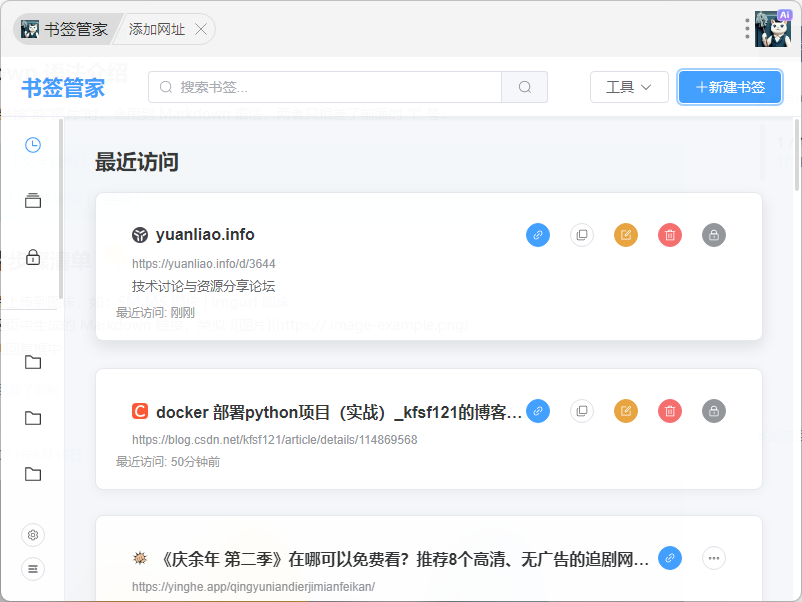The image size is (802, 602).
Task: Edit the docker 部署python项目 bookmark
Action: pos(626,411)
